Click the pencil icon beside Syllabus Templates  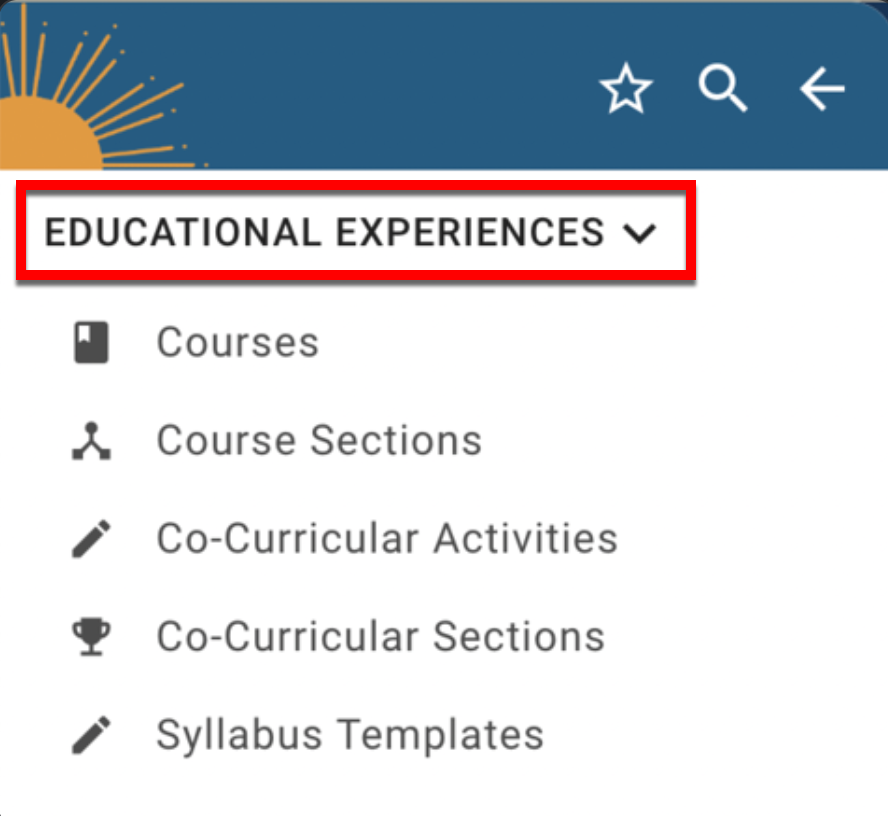[x=92, y=737]
